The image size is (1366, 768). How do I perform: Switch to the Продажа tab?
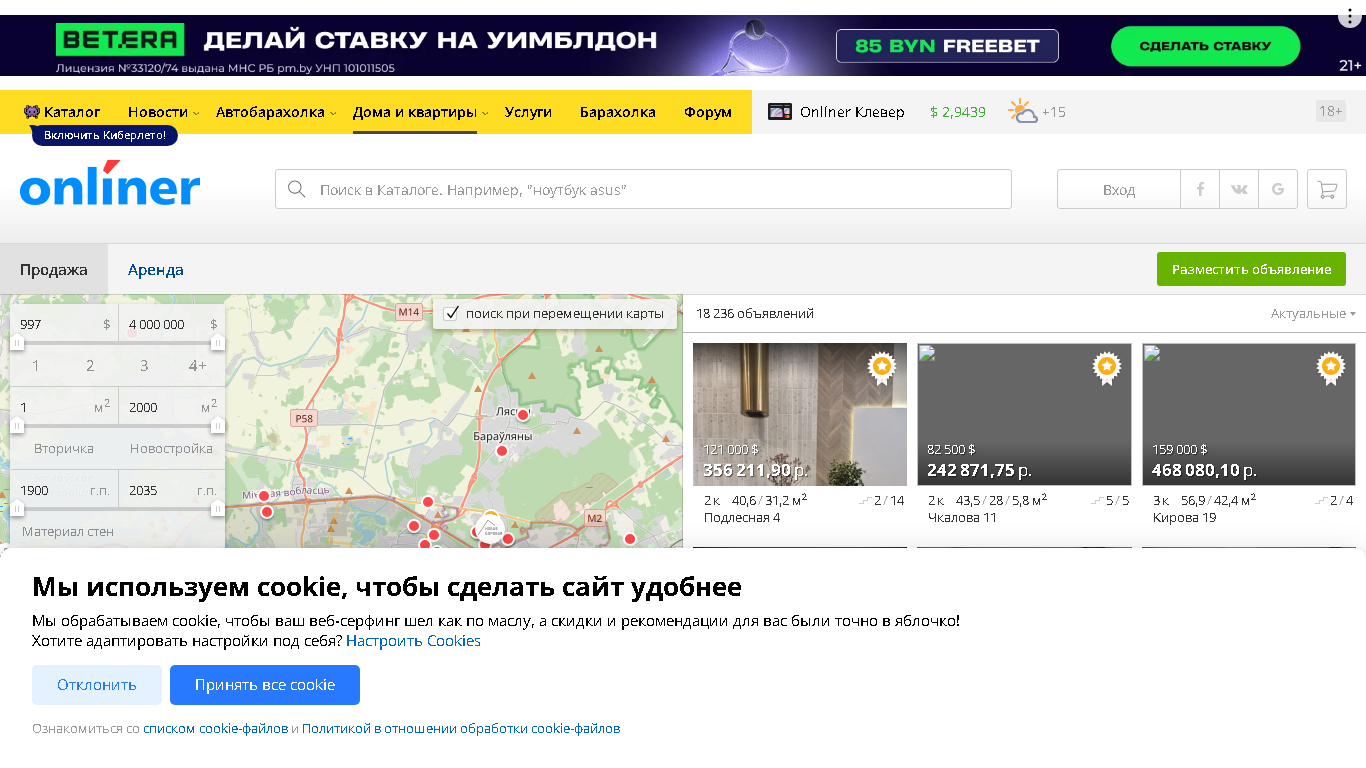[54, 270]
